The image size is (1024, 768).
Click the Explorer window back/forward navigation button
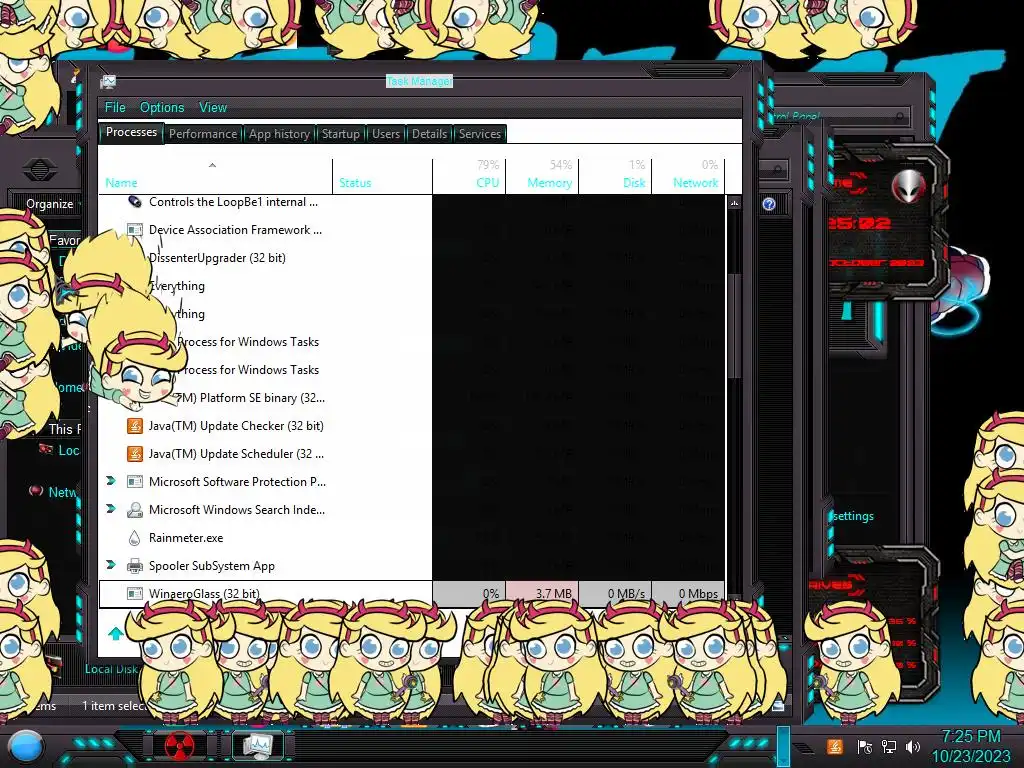coord(40,170)
